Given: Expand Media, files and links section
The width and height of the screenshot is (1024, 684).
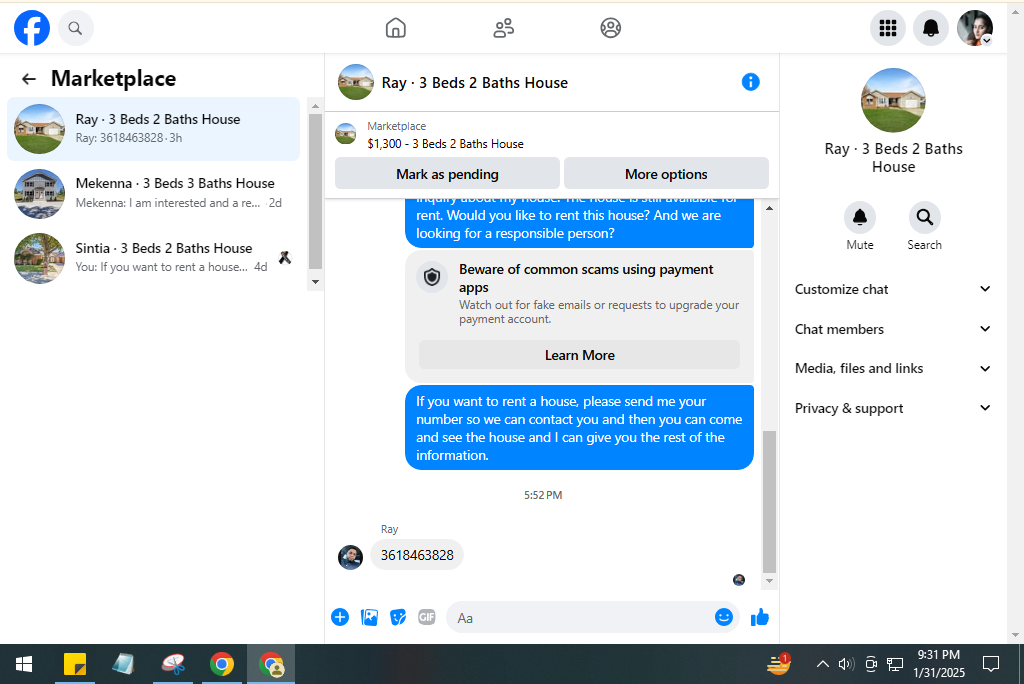Looking at the screenshot, I should point(893,368).
